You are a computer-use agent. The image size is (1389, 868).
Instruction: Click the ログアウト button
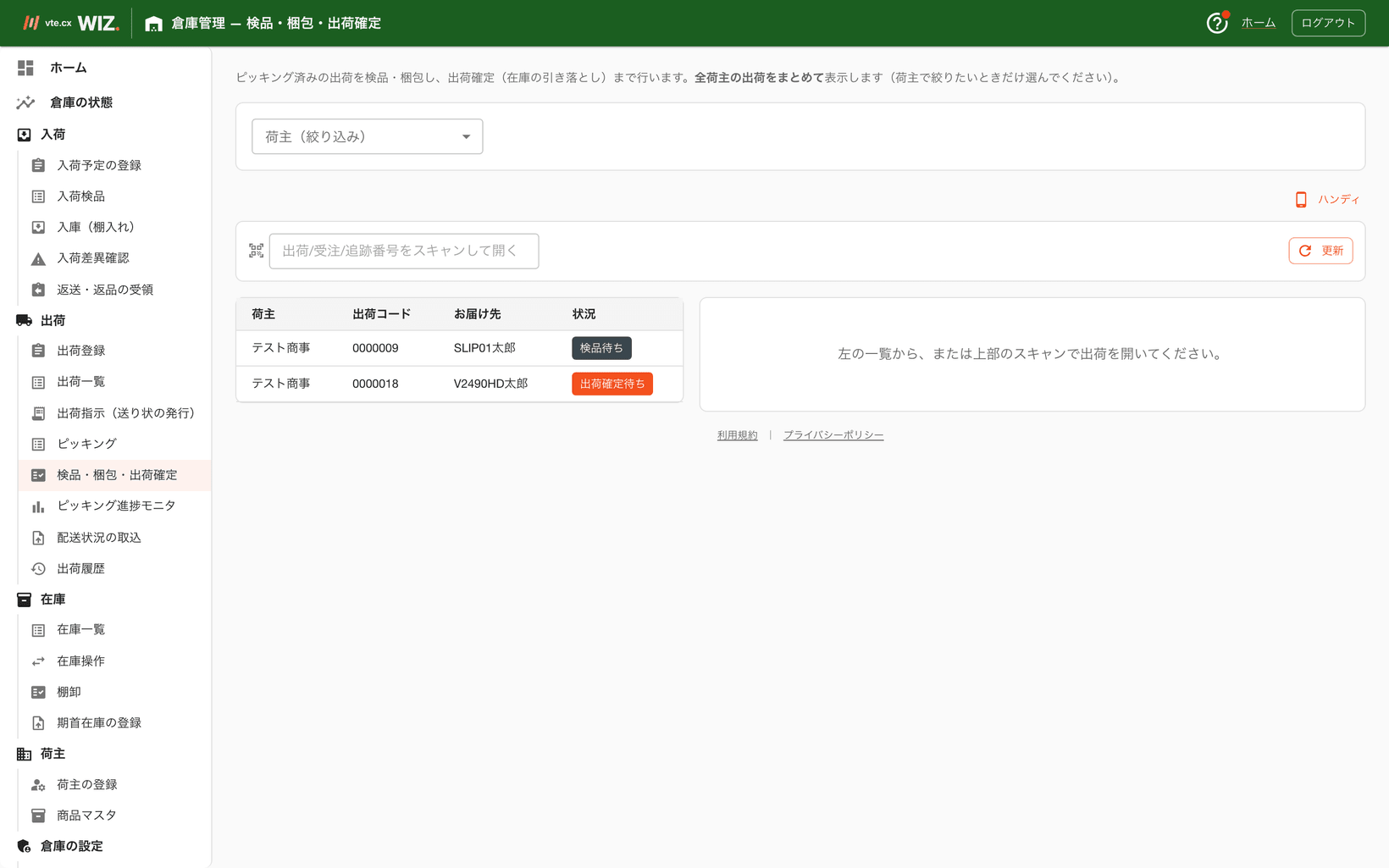(1327, 23)
